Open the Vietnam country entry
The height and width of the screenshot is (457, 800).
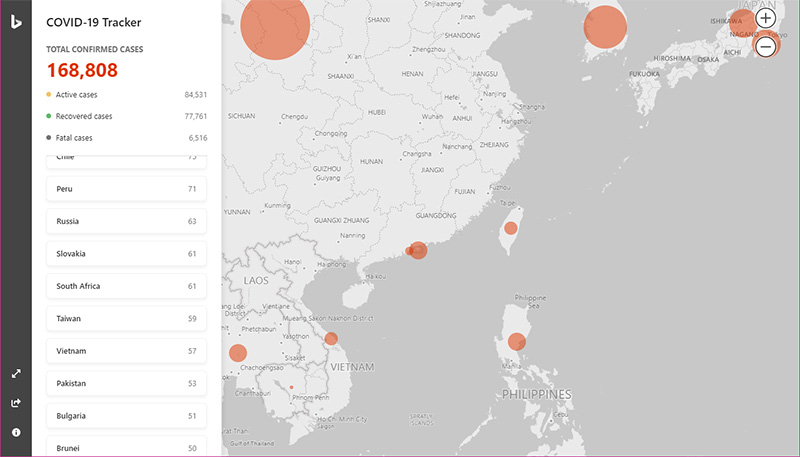(126, 351)
